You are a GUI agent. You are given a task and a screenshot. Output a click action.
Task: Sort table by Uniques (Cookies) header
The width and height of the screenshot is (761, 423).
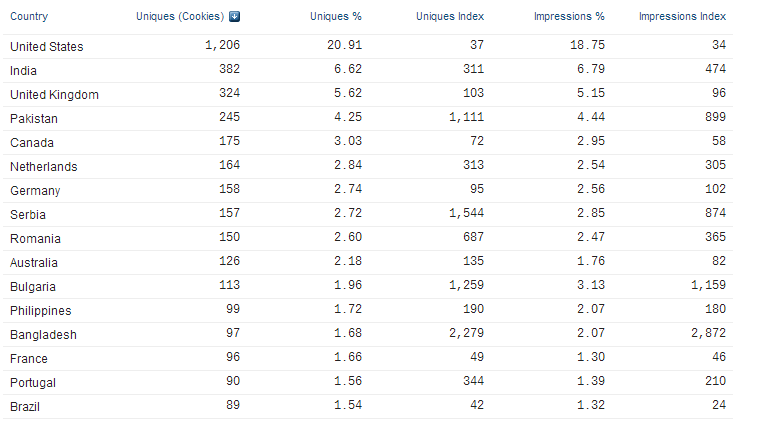pos(180,16)
